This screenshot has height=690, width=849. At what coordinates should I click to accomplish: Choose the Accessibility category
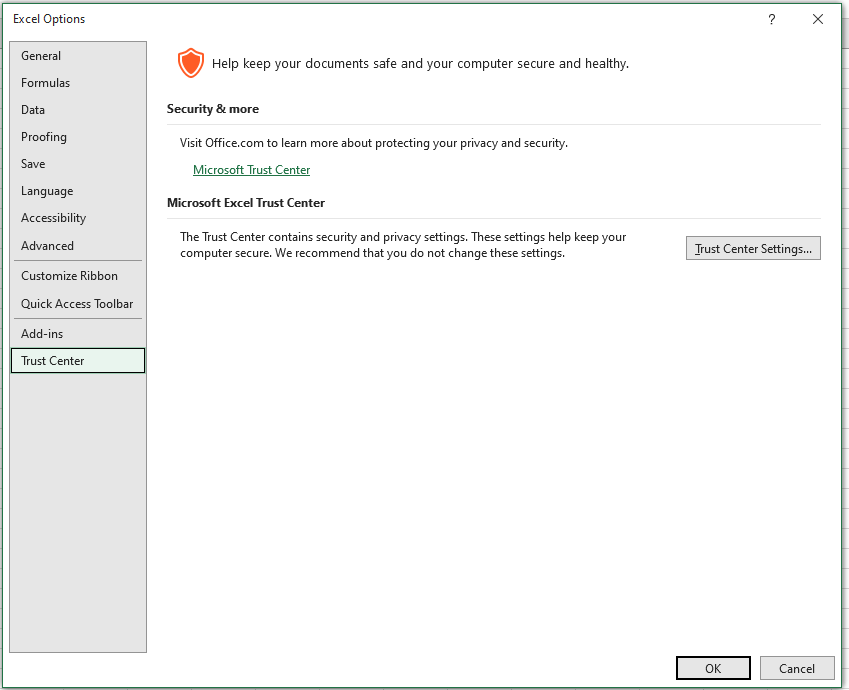click(x=78, y=218)
